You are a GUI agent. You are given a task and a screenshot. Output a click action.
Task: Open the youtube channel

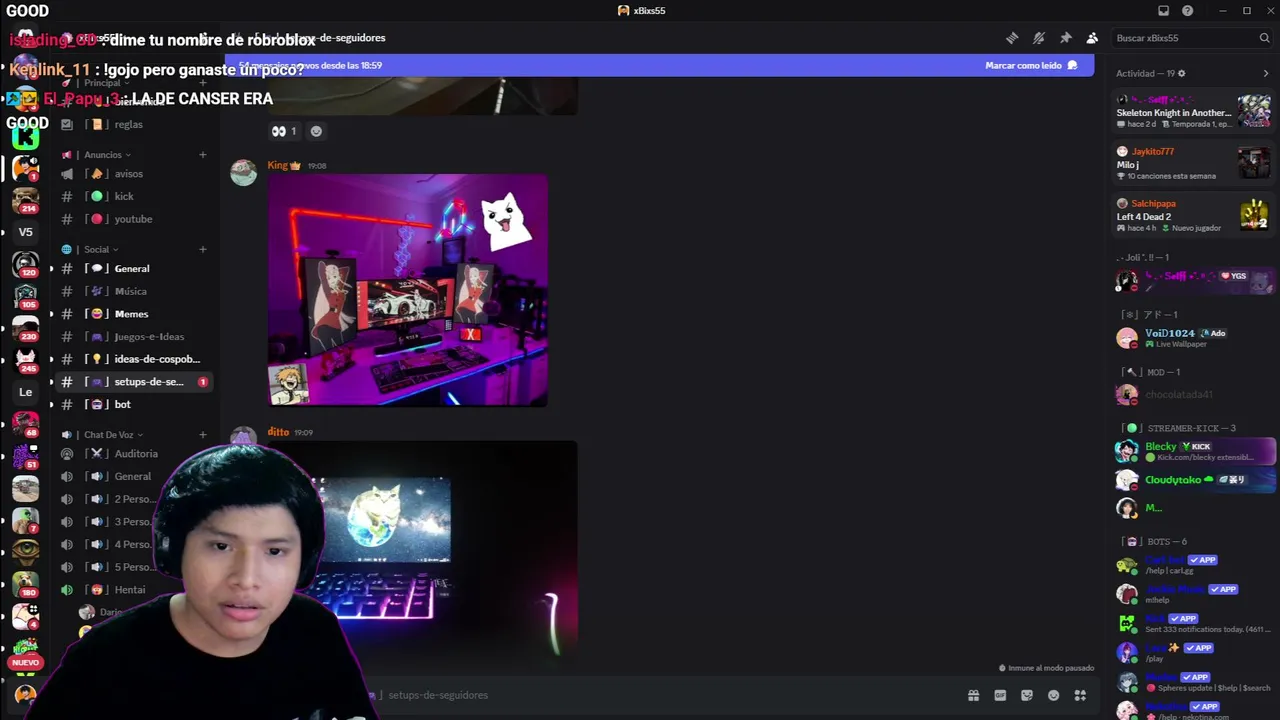tap(134, 219)
